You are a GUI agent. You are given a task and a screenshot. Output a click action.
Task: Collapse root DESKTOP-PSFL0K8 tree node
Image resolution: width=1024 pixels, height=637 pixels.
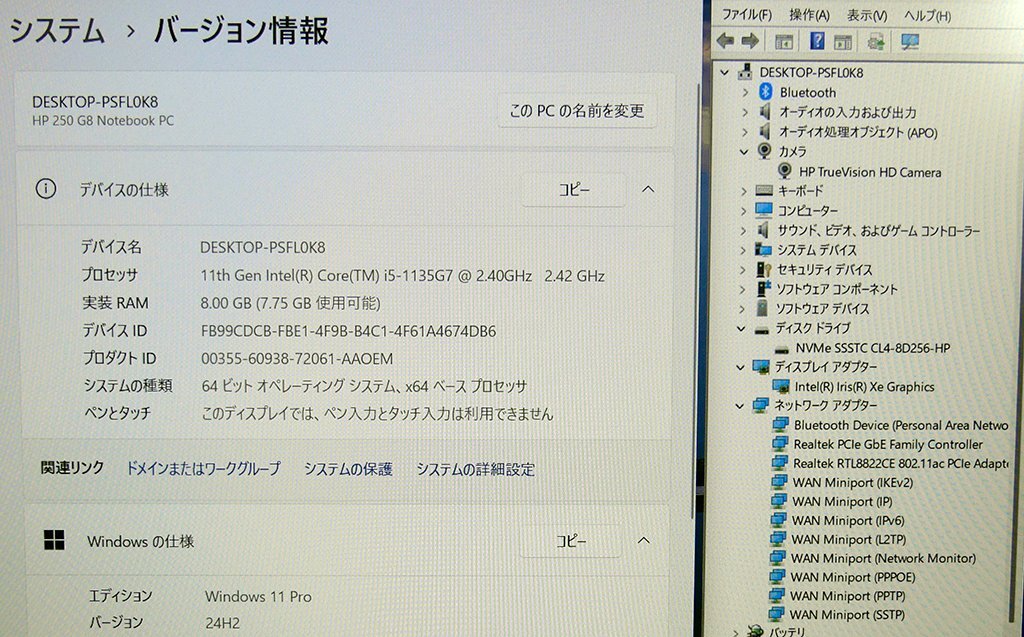pyautogui.click(x=724, y=73)
